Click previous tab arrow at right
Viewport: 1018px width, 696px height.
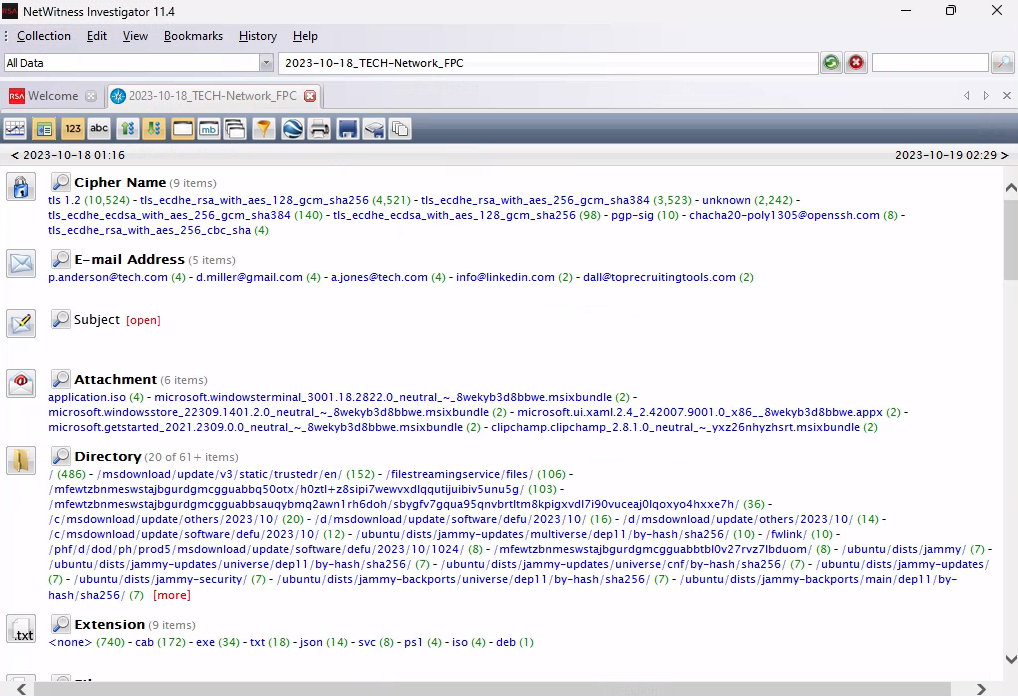[967, 96]
